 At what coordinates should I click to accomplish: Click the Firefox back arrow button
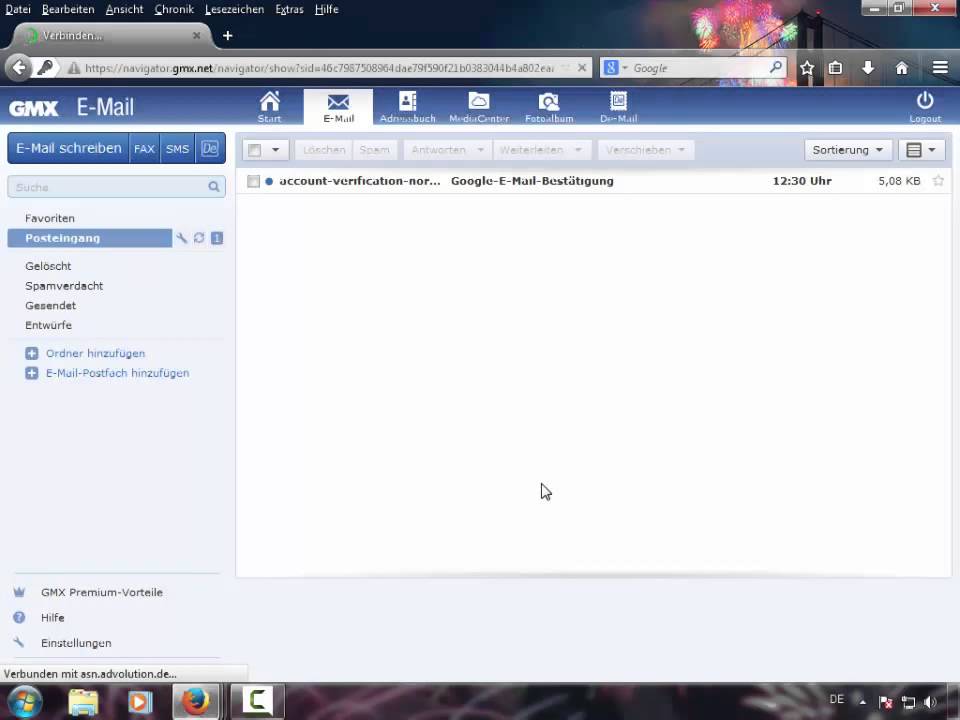click(19, 67)
